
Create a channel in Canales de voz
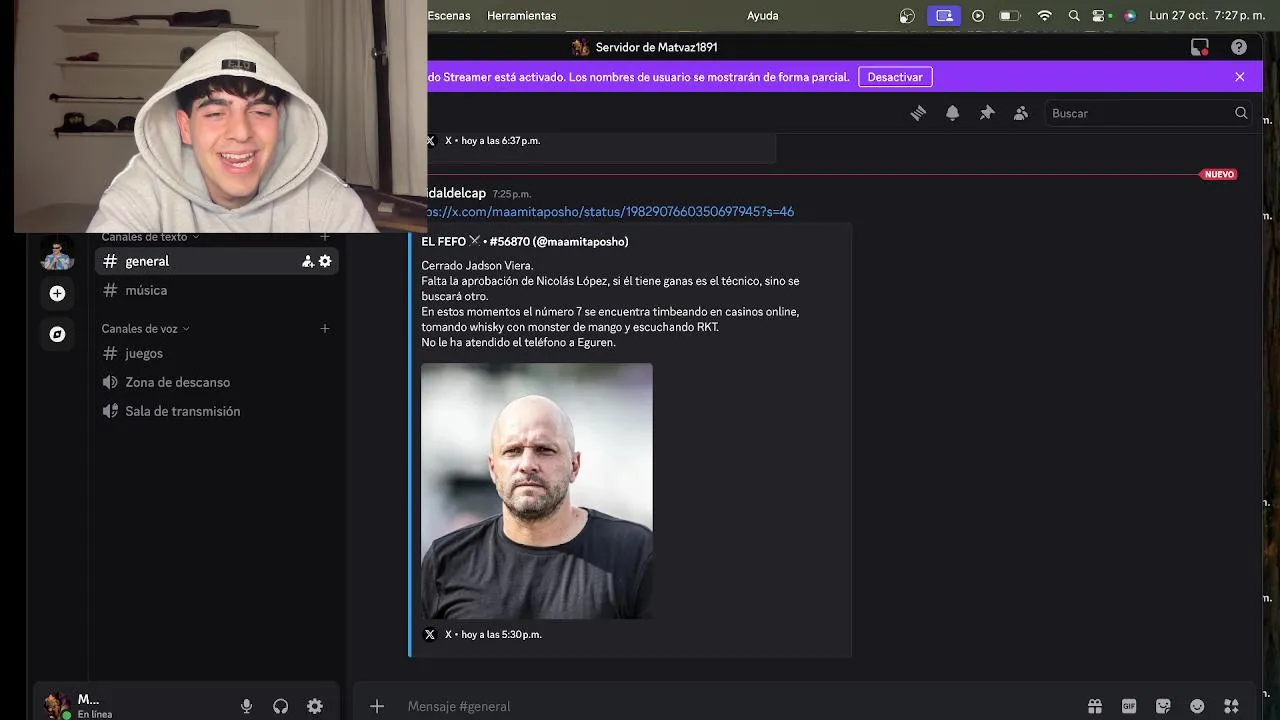pos(325,329)
